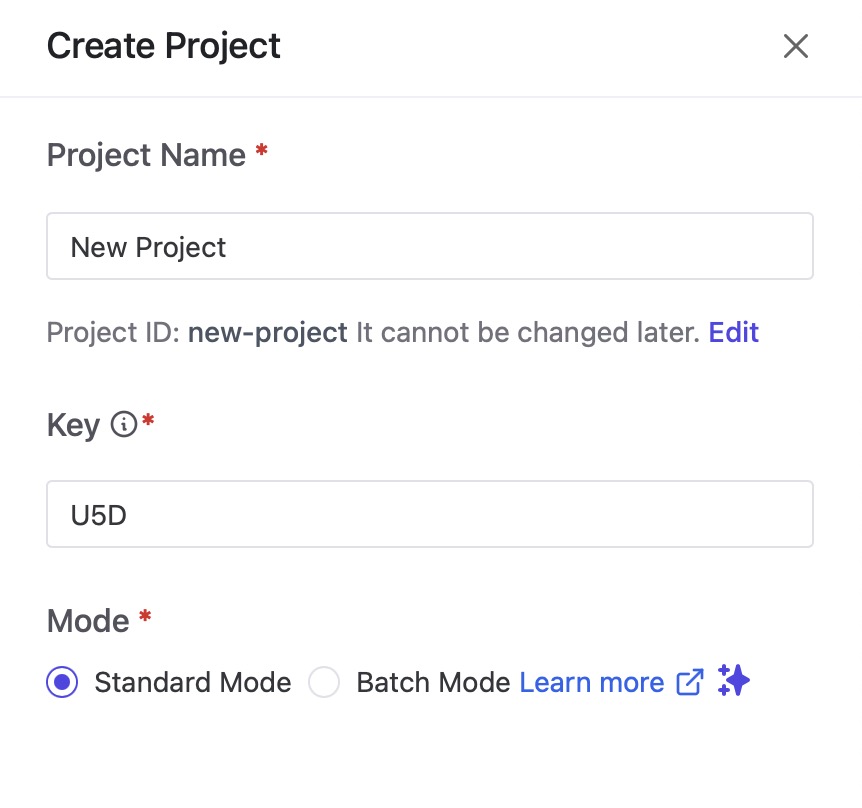This screenshot has width=862, height=808.
Task: Click the external link icon beside Learn more
Action: pos(689,682)
